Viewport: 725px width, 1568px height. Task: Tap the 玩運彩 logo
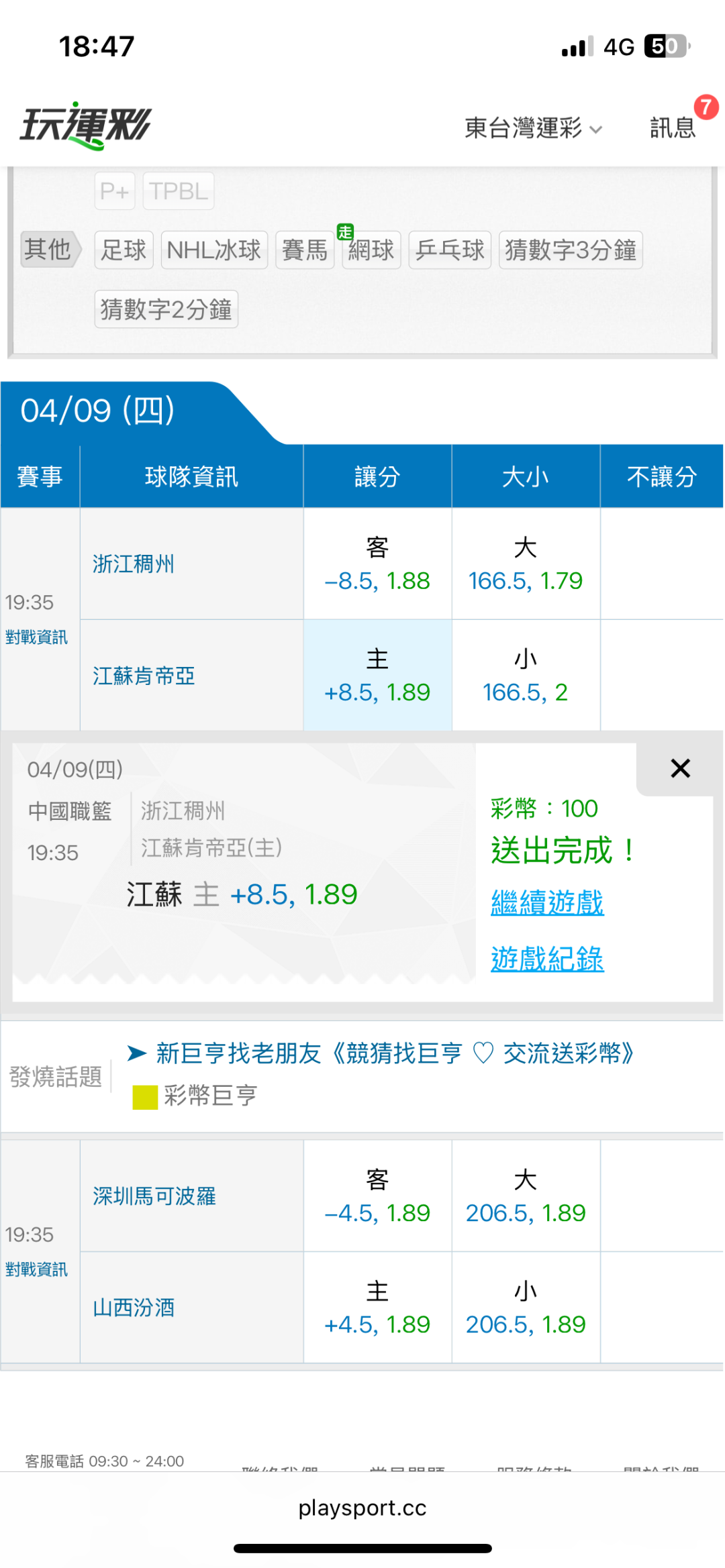pyautogui.click(x=86, y=125)
